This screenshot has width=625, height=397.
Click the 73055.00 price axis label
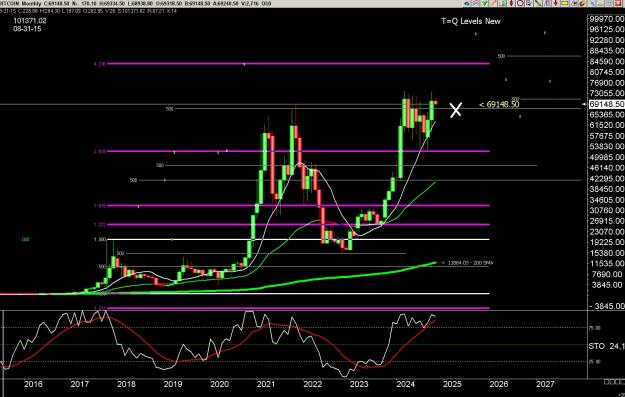[x=607, y=93]
